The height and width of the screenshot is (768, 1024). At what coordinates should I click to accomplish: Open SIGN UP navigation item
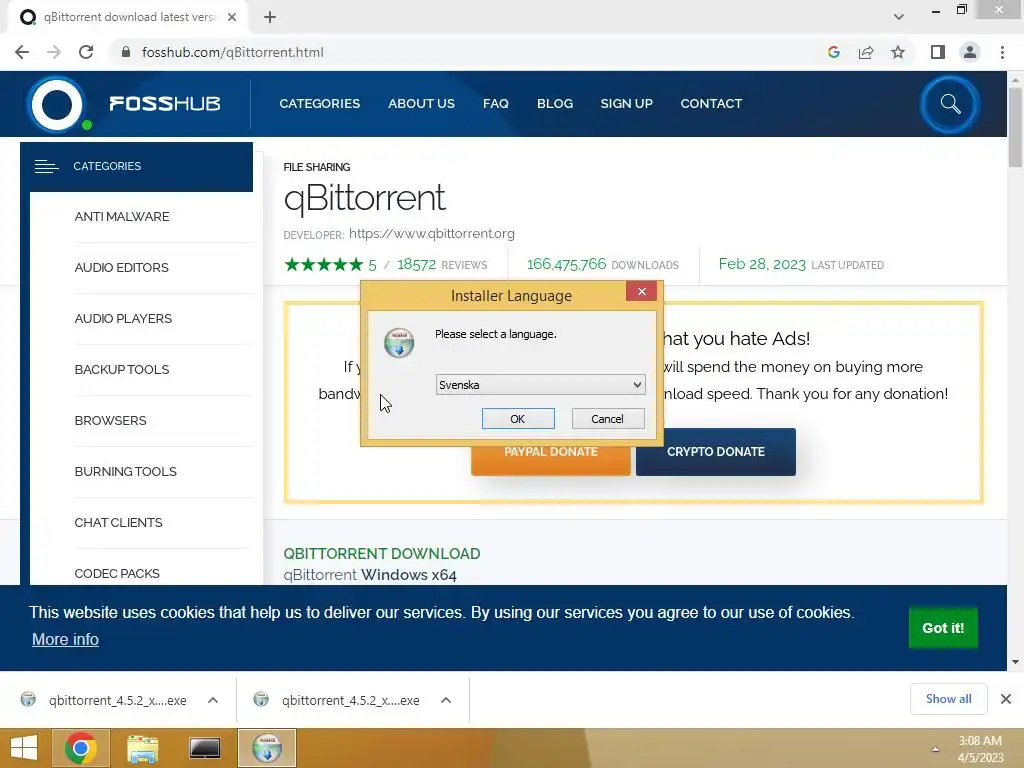pyautogui.click(x=626, y=104)
